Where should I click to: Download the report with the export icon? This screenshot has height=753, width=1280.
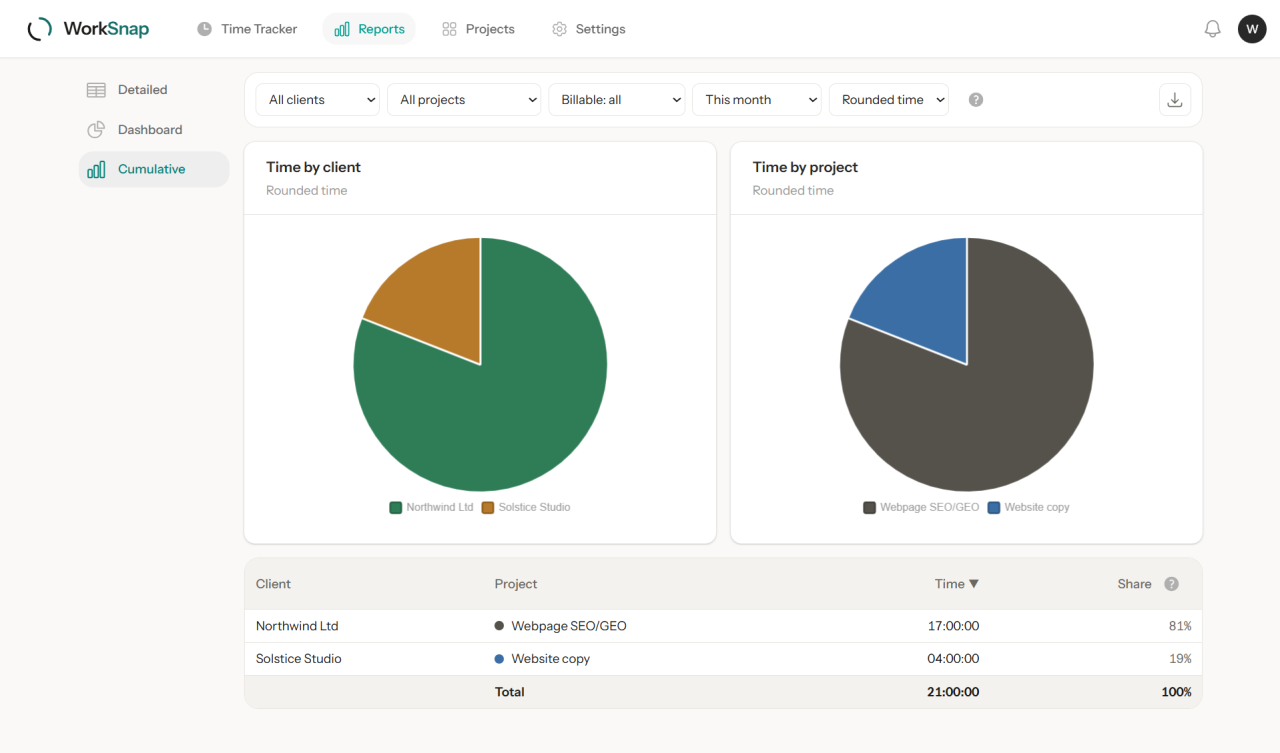(x=1175, y=100)
